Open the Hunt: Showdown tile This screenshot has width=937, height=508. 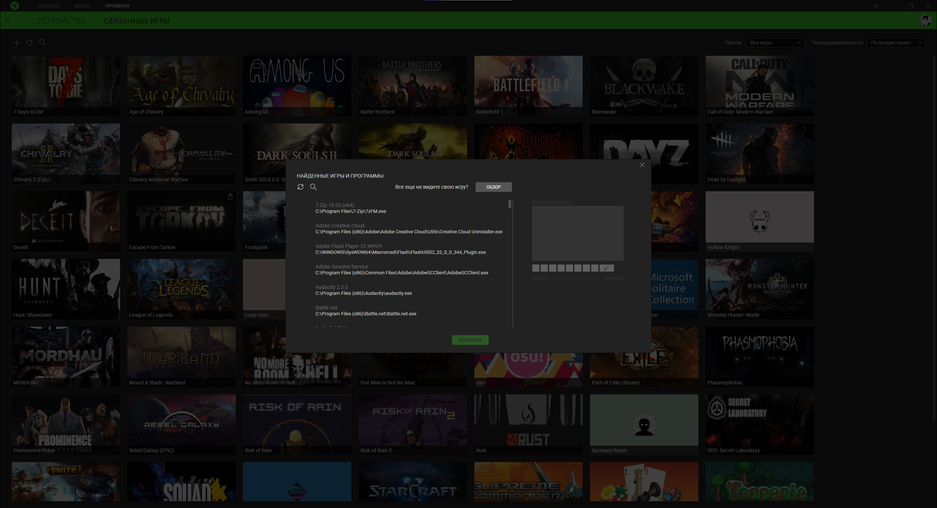tap(66, 289)
